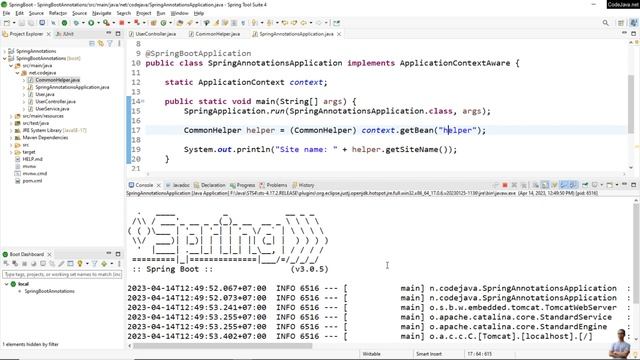
Task: Click the red Stop toolbar icon
Action: click(x=122, y=23)
